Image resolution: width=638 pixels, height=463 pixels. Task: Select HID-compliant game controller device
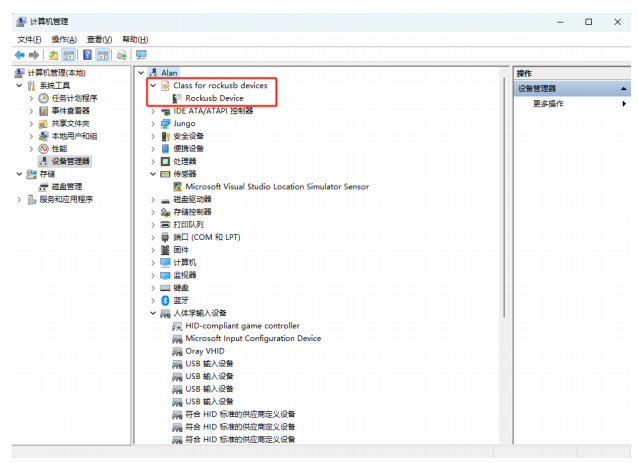pyautogui.click(x=242, y=325)
